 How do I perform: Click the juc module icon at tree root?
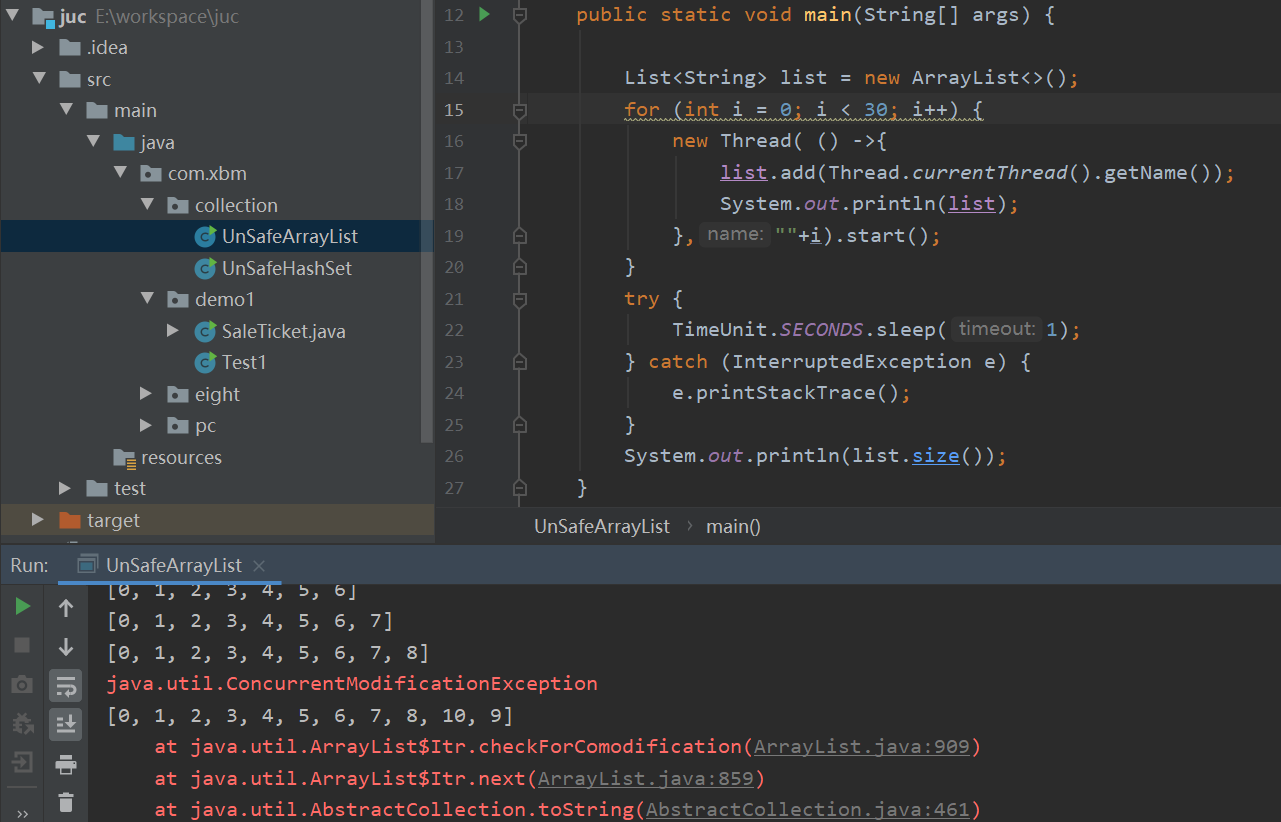(43, 17)
